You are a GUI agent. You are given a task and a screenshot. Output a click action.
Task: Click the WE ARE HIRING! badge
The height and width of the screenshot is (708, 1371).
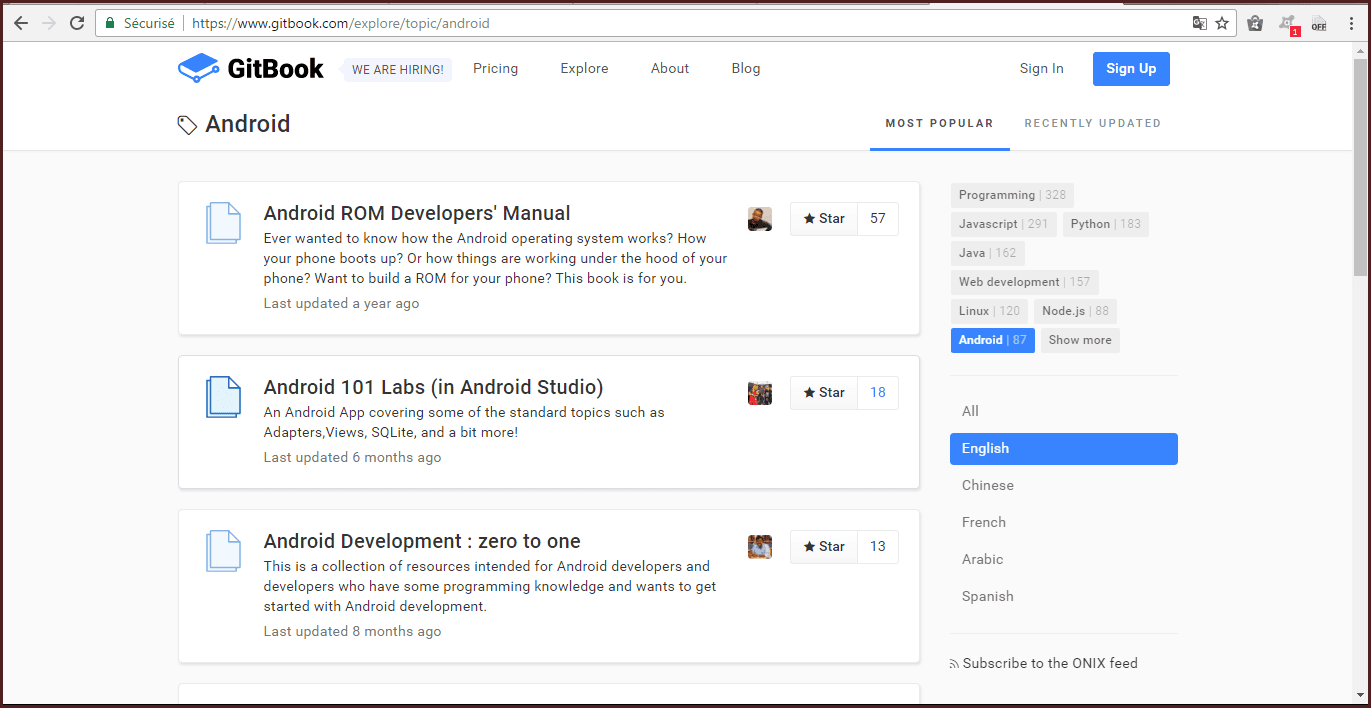(398, 70)
